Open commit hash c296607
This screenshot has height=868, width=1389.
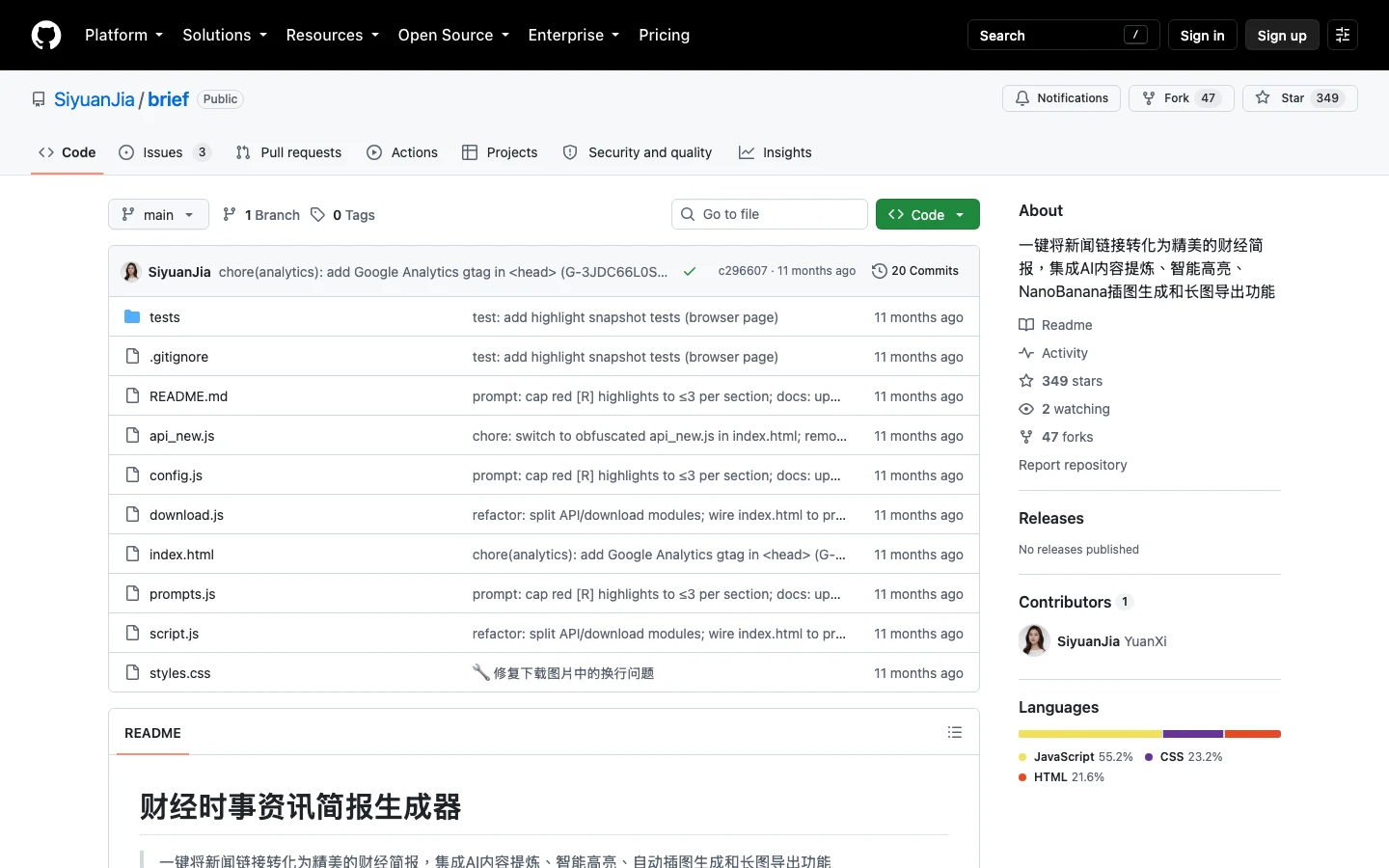click(x=743, y=271)
